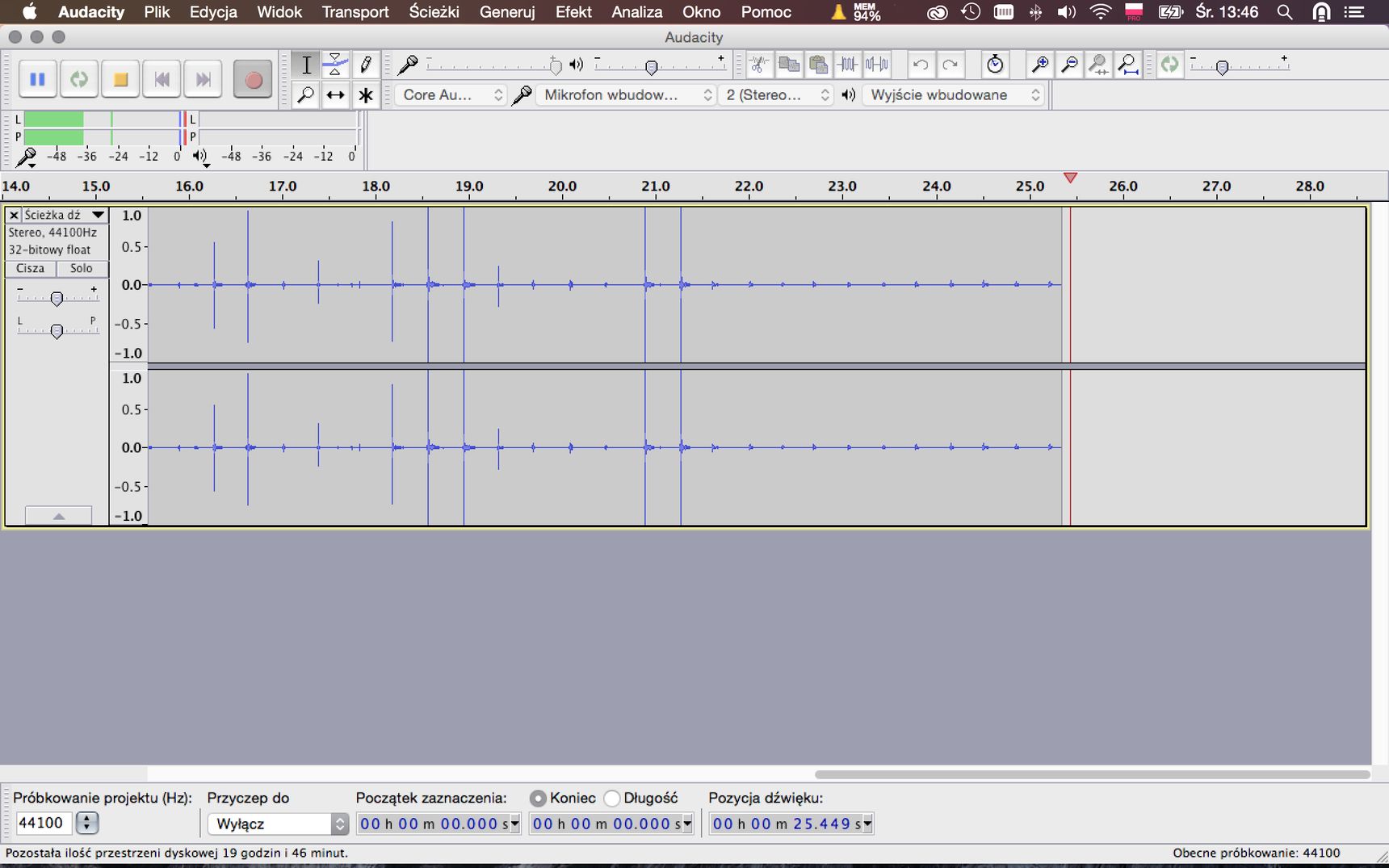
Task: Click the horizontal scrollbar thumb
Action: click(1092, 774)
